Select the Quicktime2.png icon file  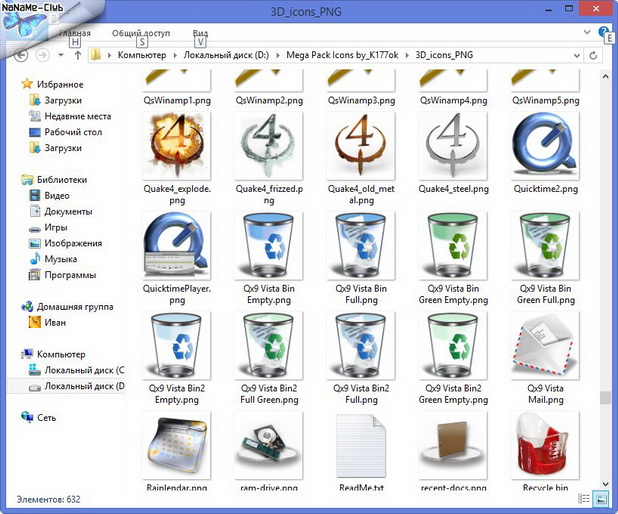point(543,146)
